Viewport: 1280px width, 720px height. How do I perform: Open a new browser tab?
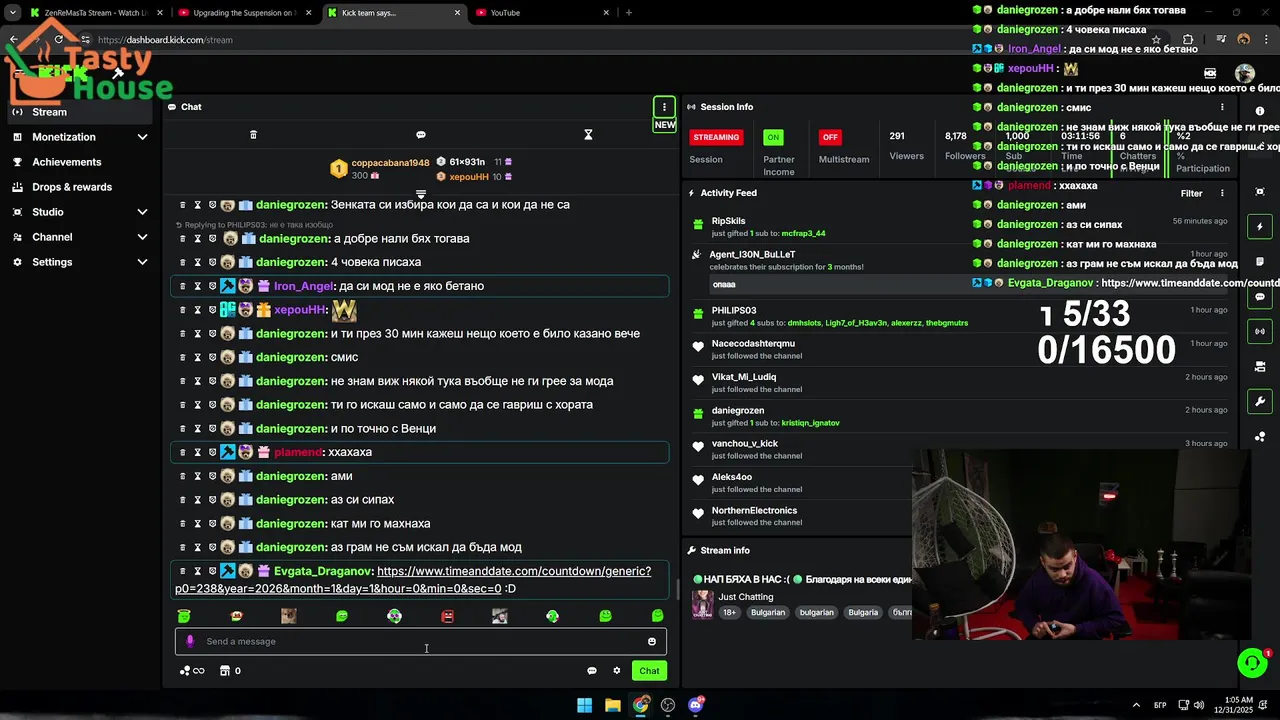(x=628, y=13)
